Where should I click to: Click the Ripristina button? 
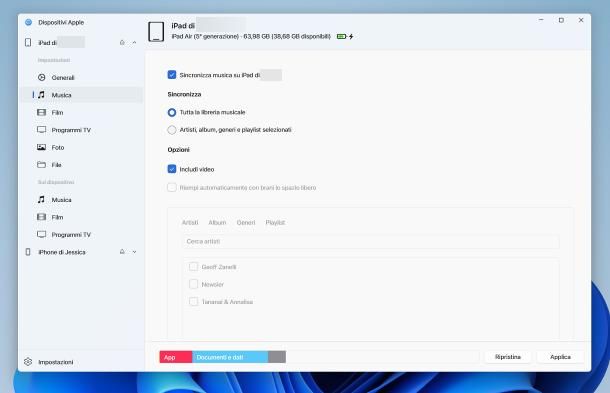[x=508, y=357]
